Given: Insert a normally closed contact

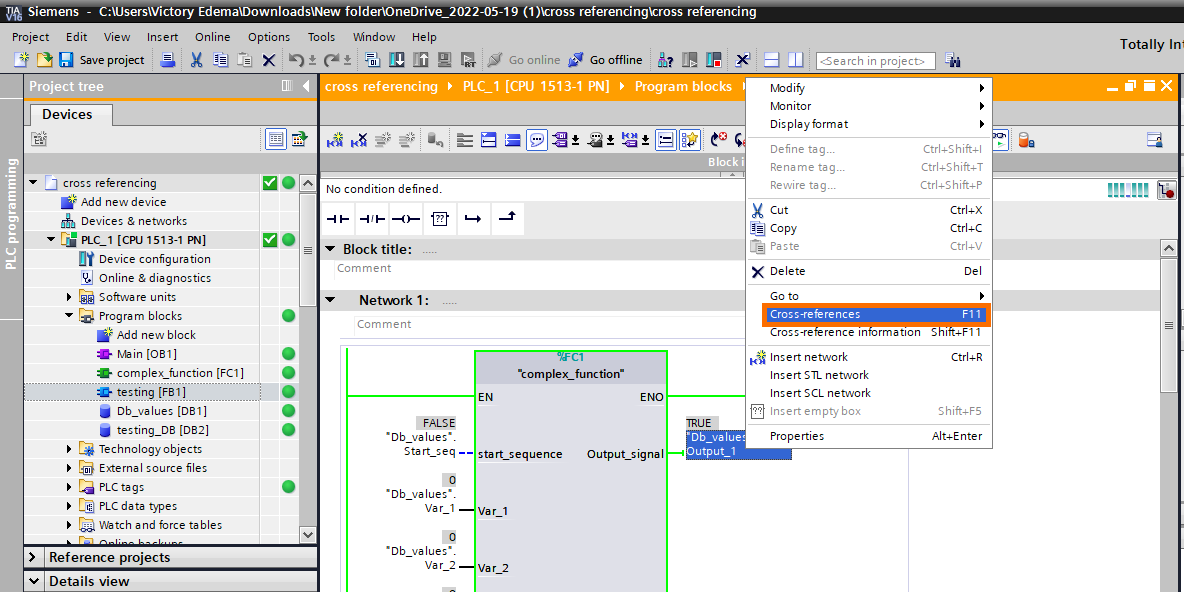Looking at the screenshot, I should pyautogui.click(x=372, y=218).
